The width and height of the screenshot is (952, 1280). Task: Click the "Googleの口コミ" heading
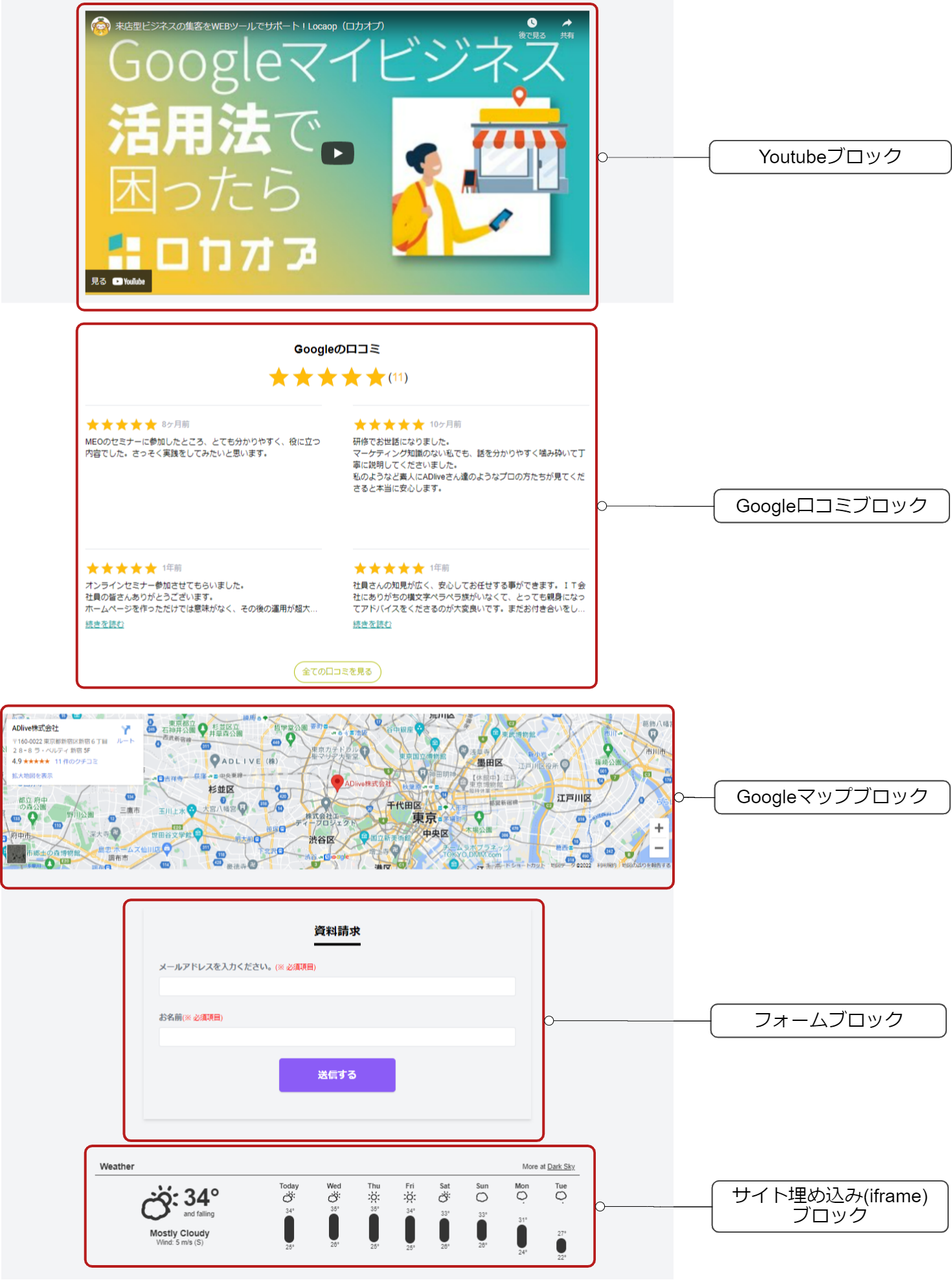[x=337, y=349]
